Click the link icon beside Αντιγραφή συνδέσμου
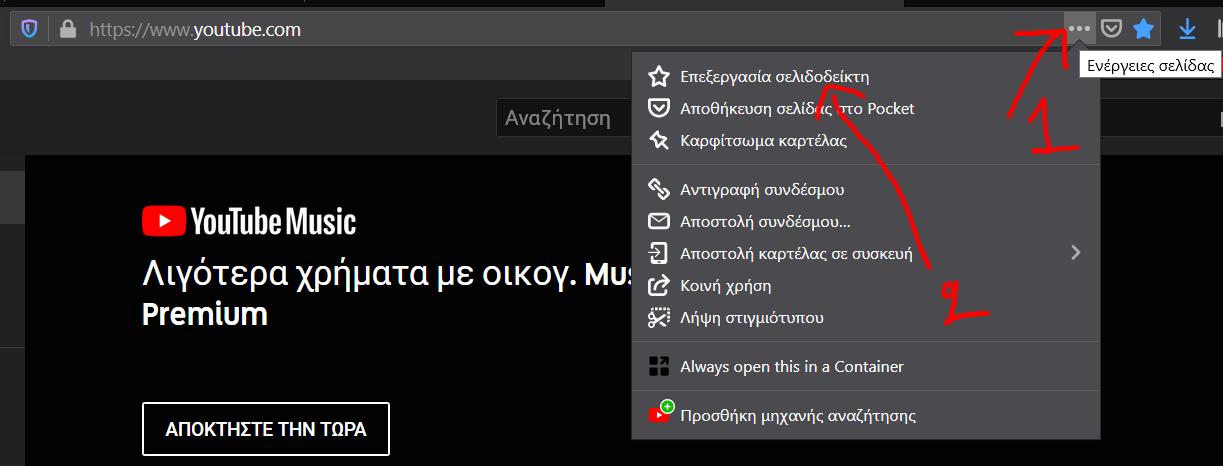This screenshot has width=1223, height=466. pyautogui.click(x=658, y=189)
